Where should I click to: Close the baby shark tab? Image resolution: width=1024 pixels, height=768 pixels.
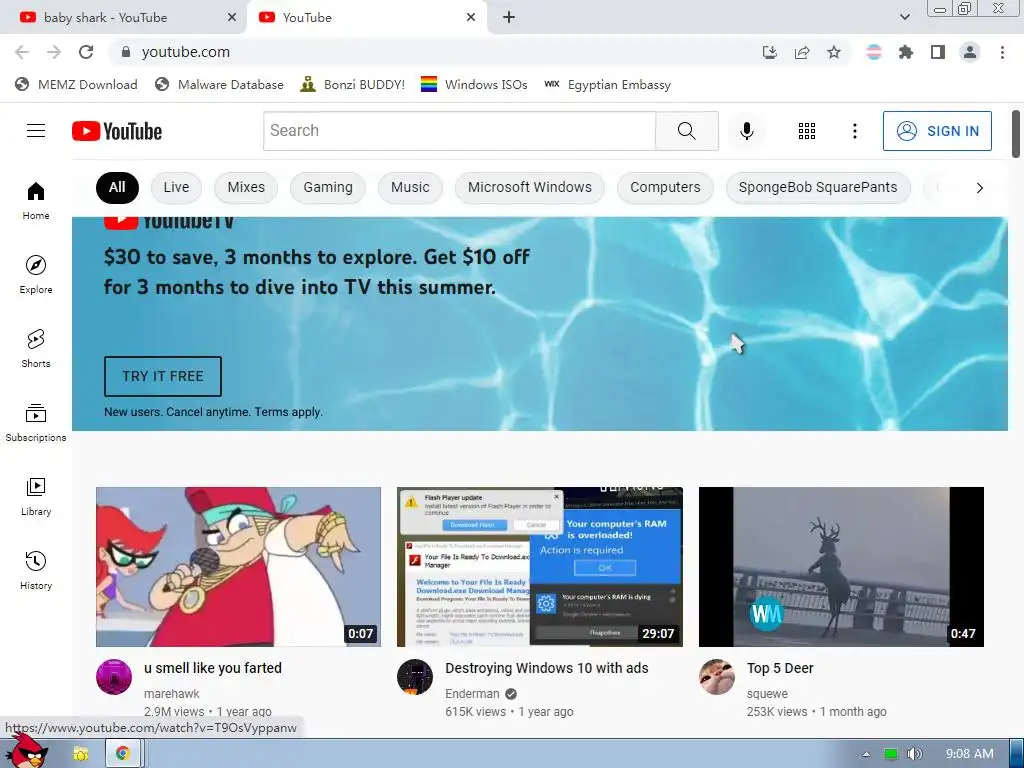click(x=232, y=18)
